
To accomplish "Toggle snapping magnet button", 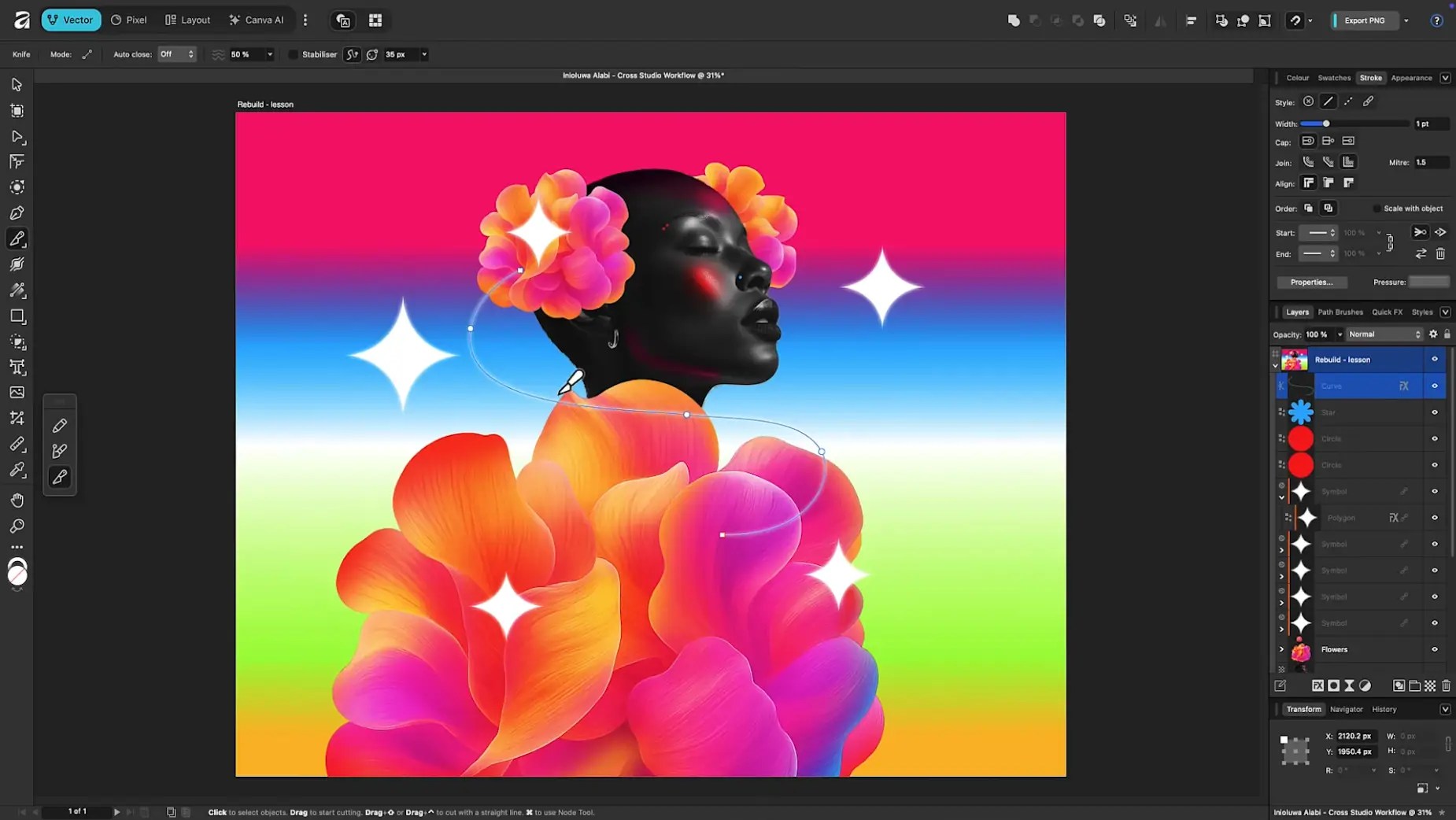I will tap(1295, 20).
